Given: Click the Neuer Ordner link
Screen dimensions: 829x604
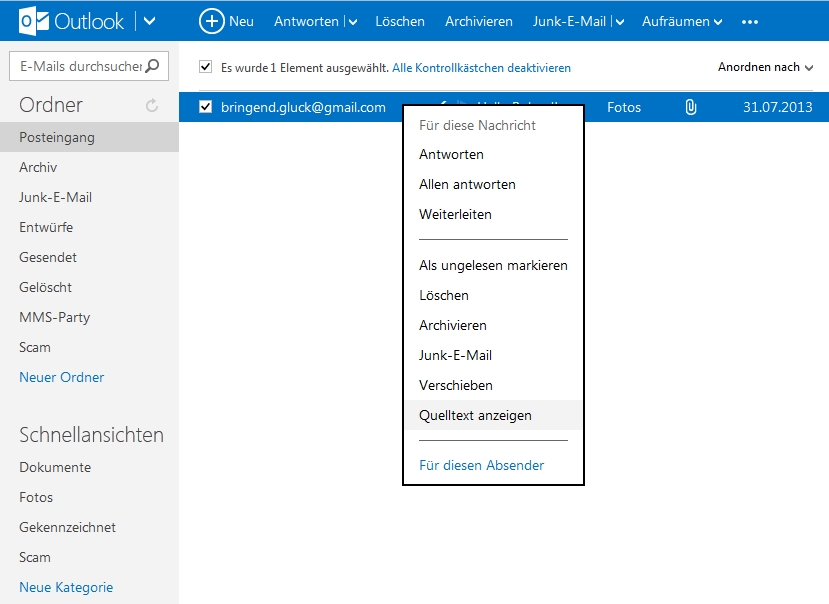Looking at the screenshot, I should [x=61, y=377].
